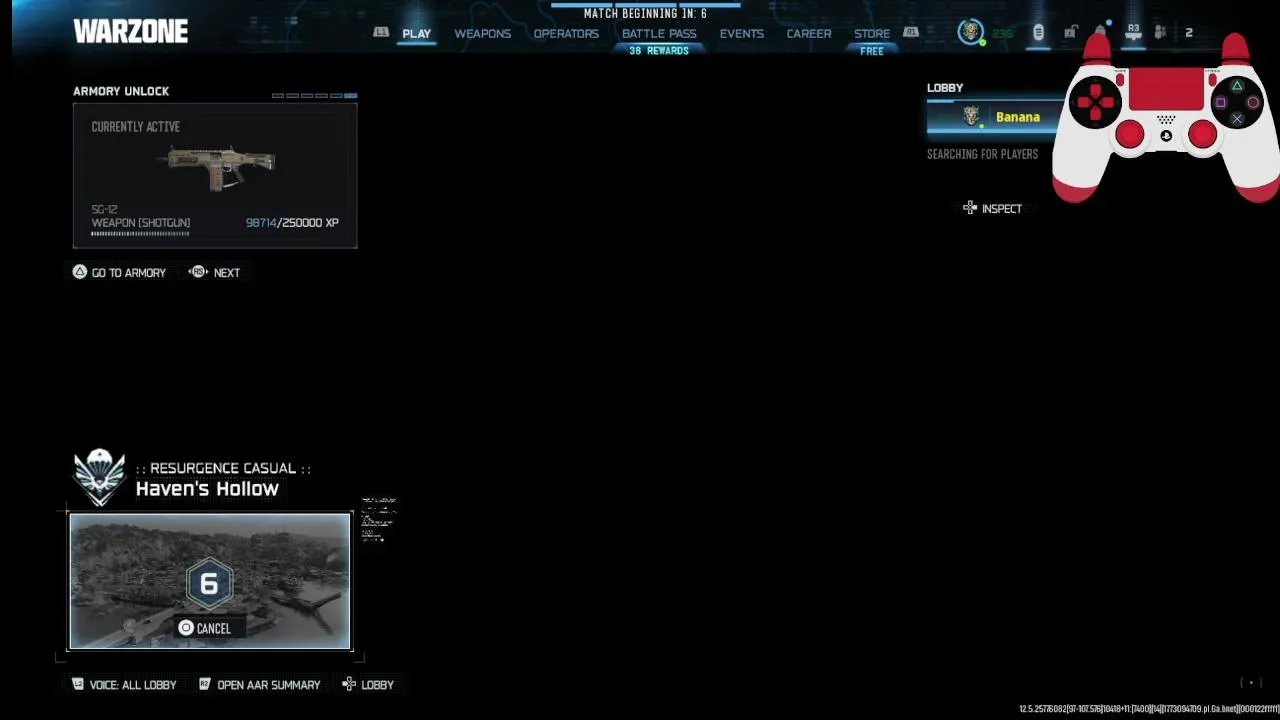
Task: Open the STORE tab
Action: pyautogui.click(x=872, y=33)
